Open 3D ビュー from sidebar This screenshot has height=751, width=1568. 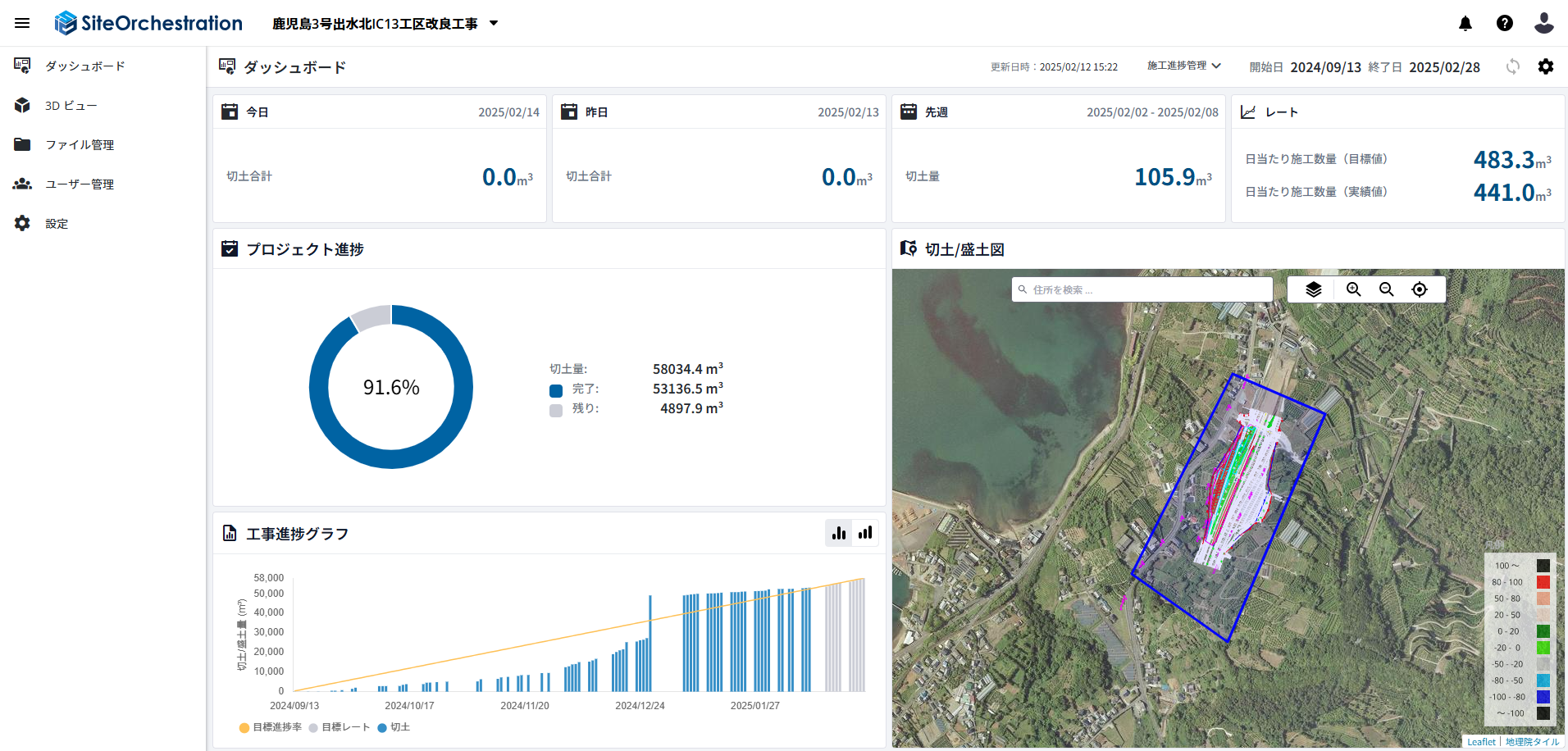coord(71,106)
